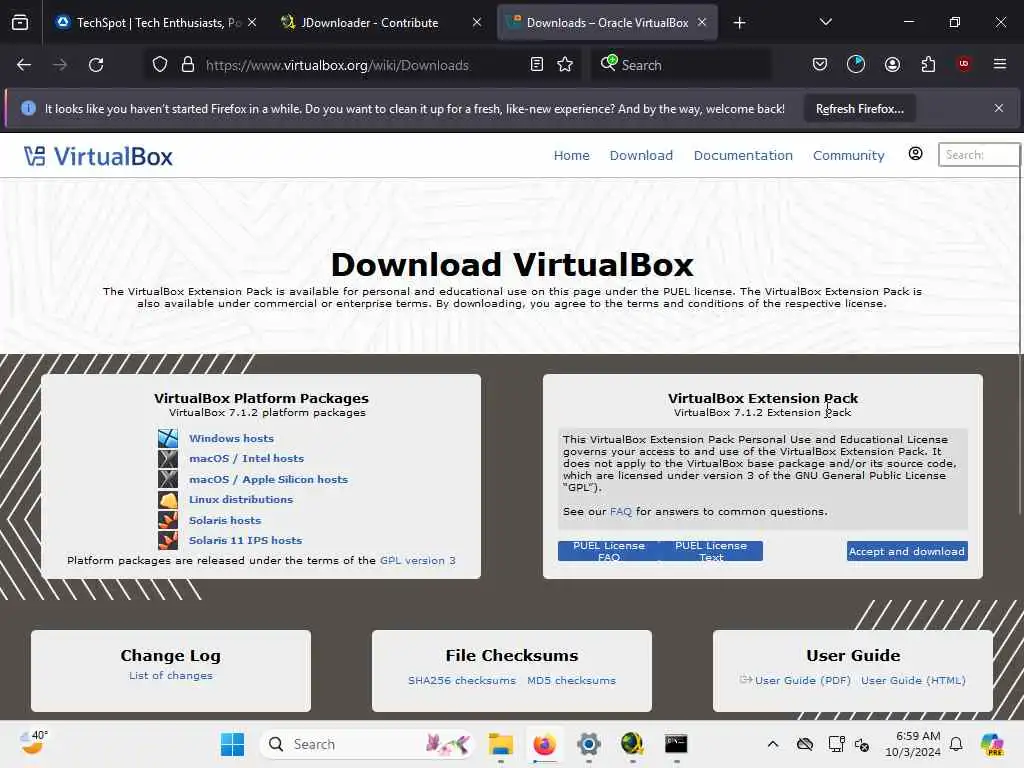Open the Windows hosts link
Screen dimensions: 1024x768
[231, 438]
